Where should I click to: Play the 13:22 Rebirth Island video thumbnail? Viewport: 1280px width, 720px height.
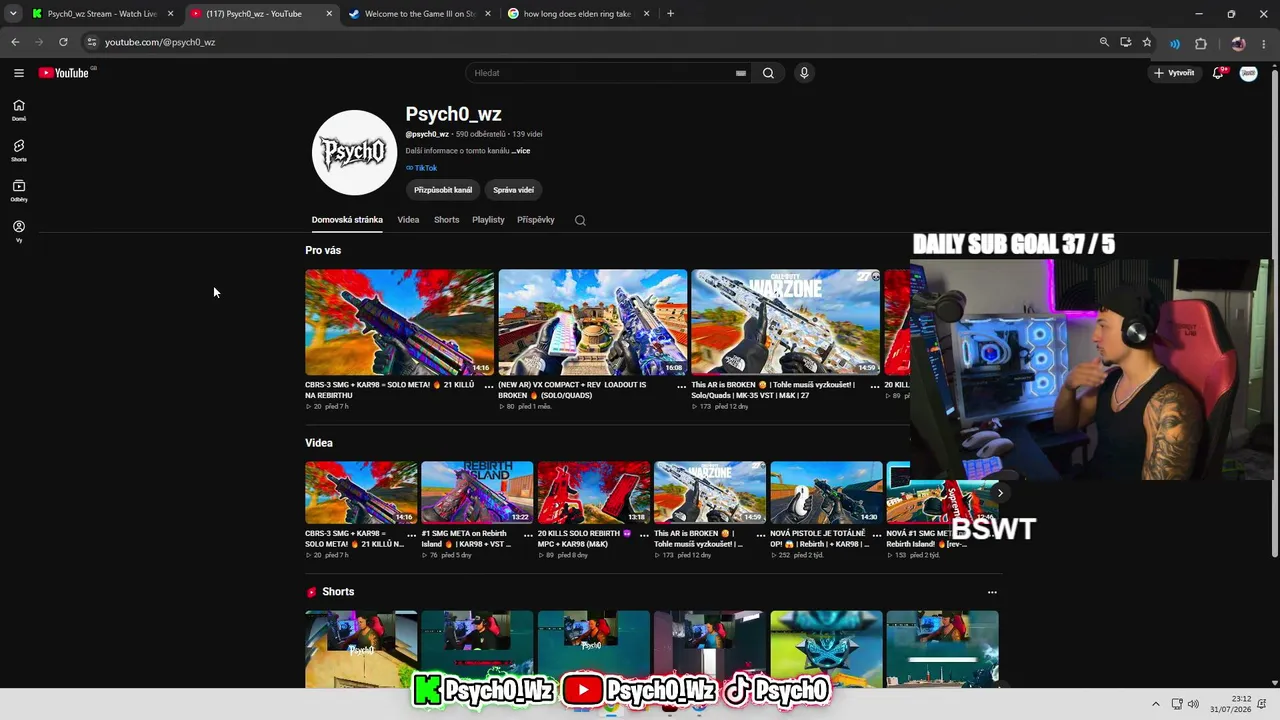[477, 492]
